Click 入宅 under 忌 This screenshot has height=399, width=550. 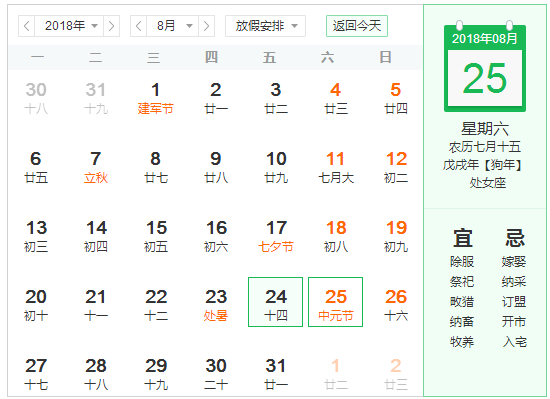click(515, 341)
